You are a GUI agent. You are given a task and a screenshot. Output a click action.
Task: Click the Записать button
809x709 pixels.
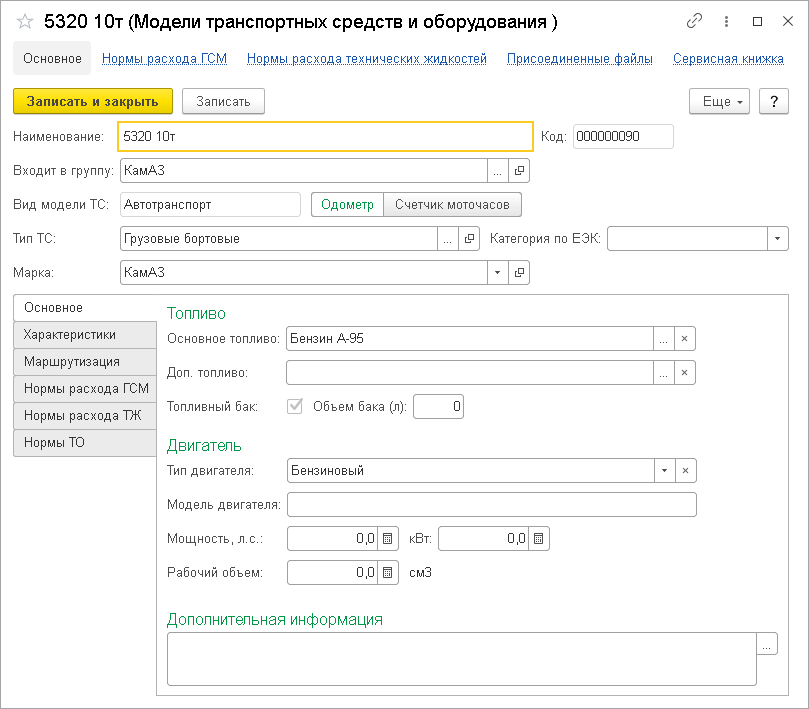click(x=223, y=101)
